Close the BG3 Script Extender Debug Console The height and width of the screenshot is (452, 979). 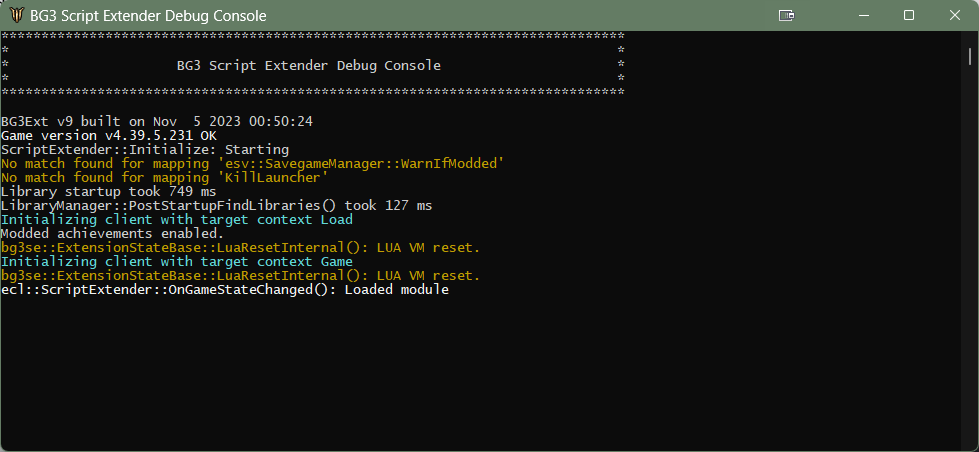(x=955, y=16)
